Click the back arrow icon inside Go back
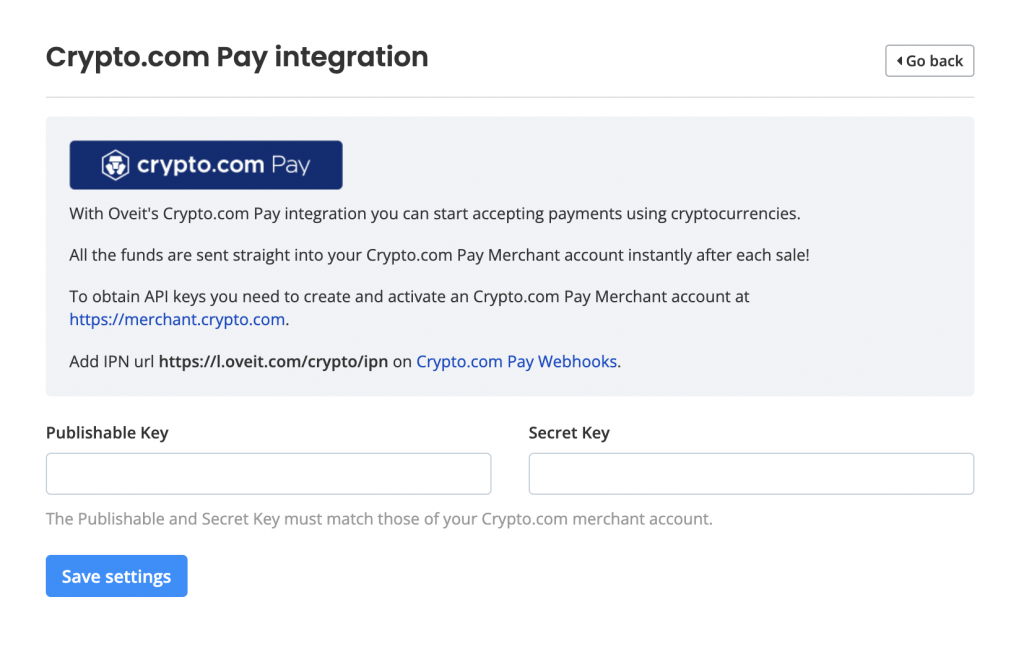Screen dimensions: 1024x654 click(x=898, y=60)
